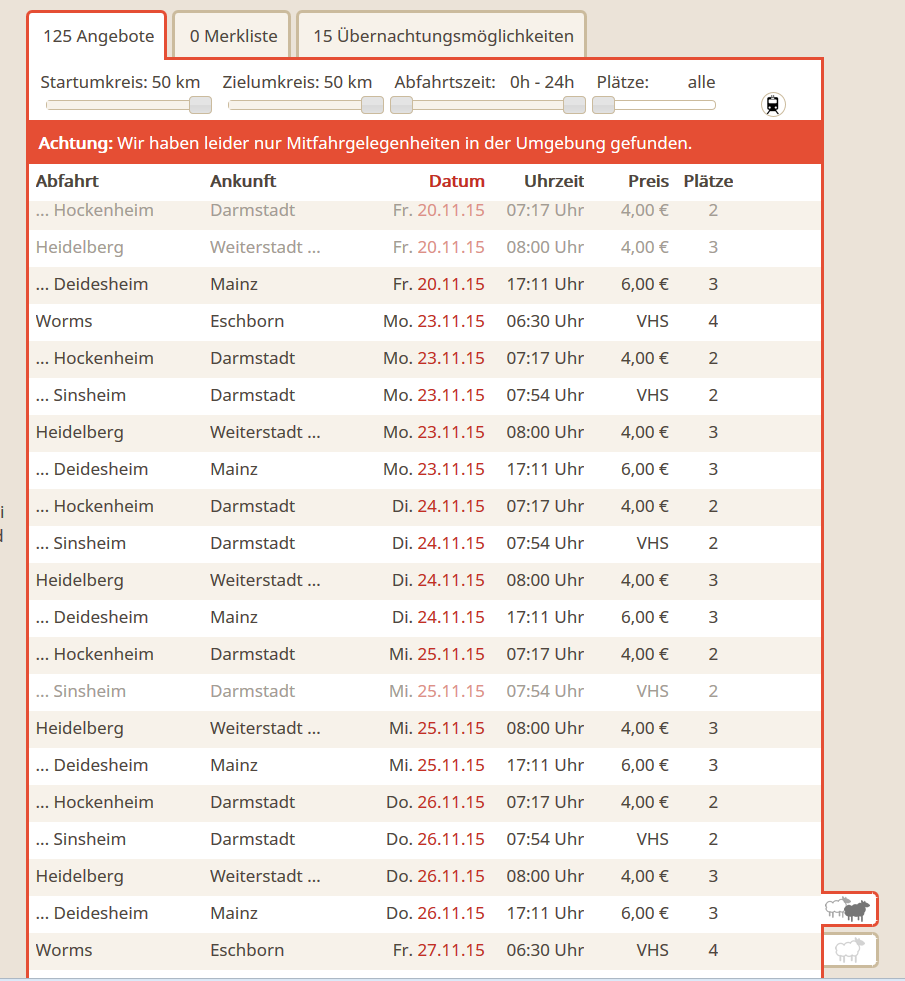905x981 pixels.
Task: Sort by the Datum column header
Action: pos(457,181)
